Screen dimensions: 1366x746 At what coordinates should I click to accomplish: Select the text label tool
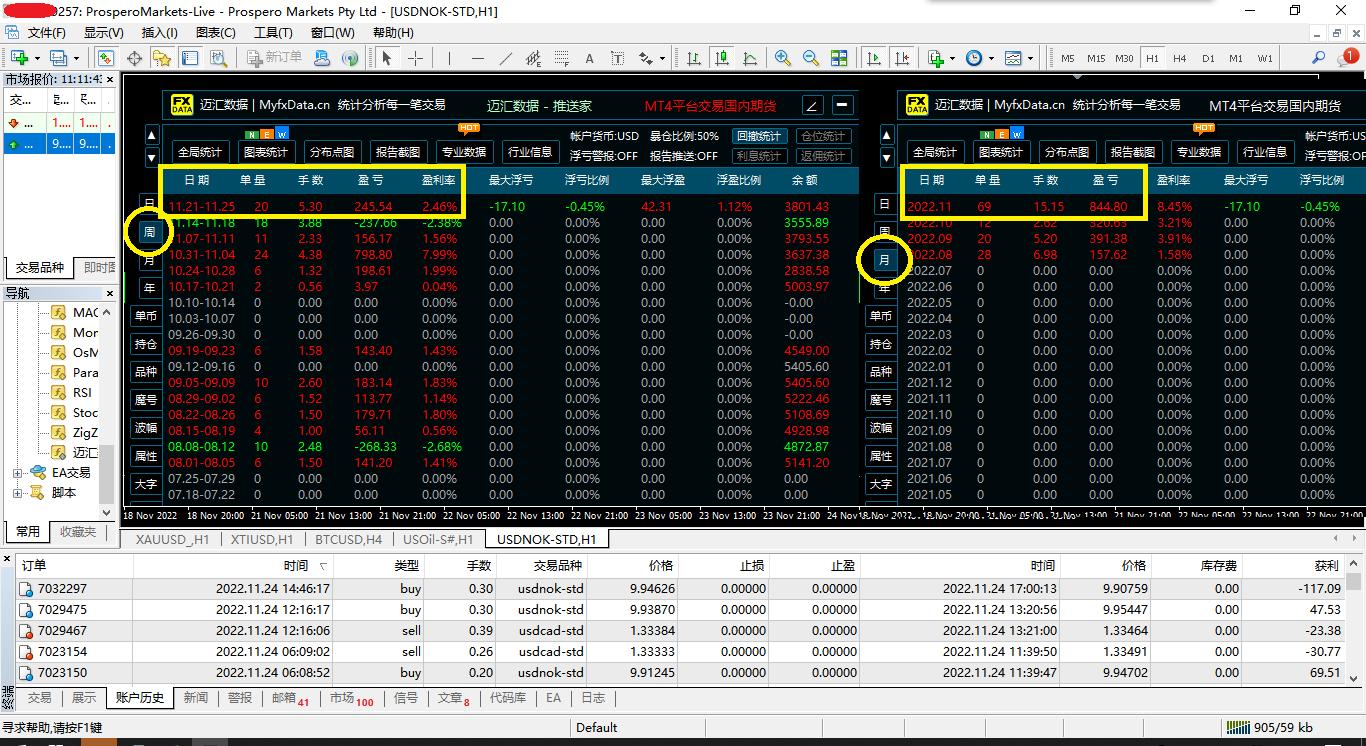(589, 58)
